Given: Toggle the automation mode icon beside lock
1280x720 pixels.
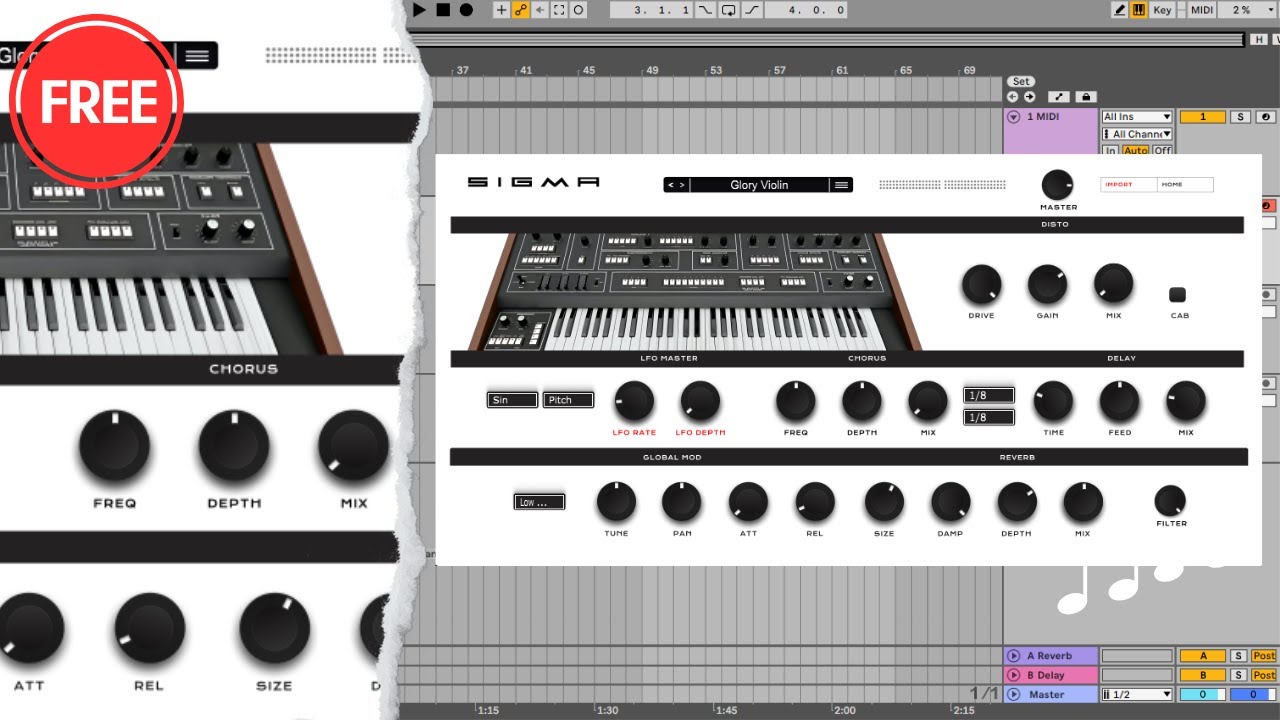Looking at the screenshot, I should (1059, 97).
